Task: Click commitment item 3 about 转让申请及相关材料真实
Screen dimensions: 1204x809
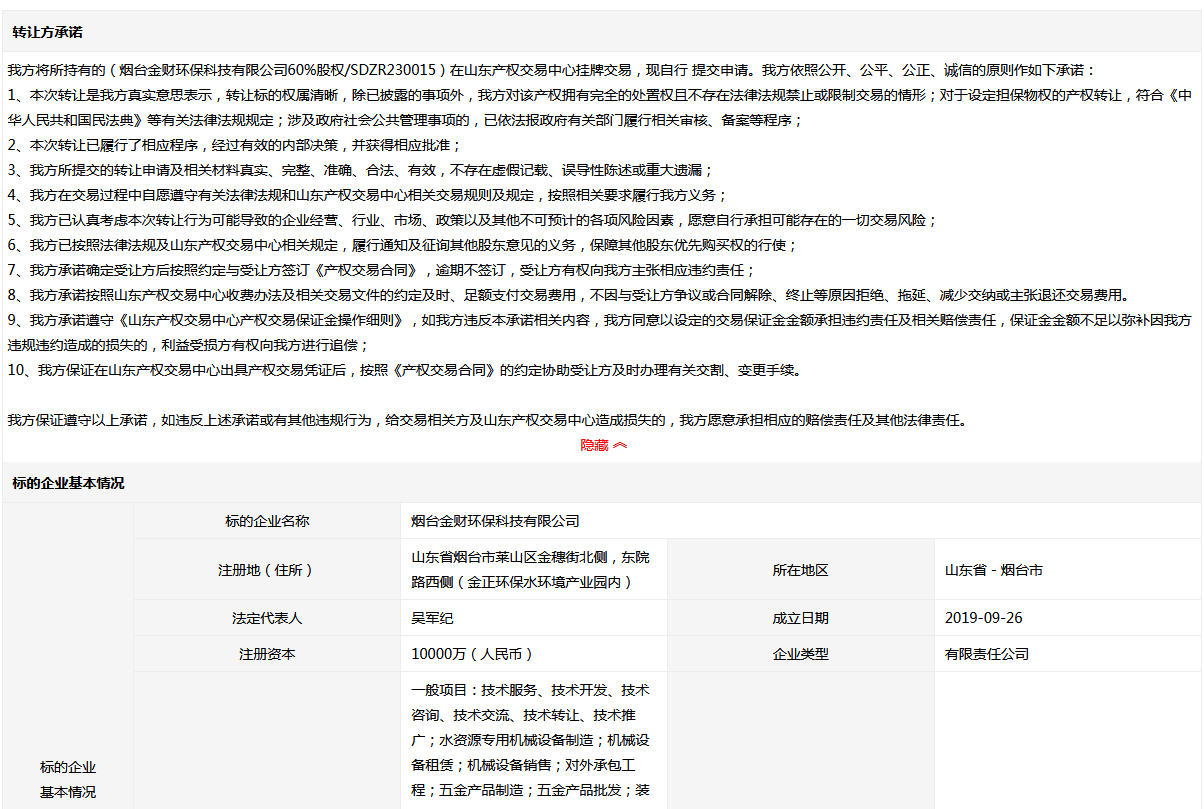Action: point(359,170)
